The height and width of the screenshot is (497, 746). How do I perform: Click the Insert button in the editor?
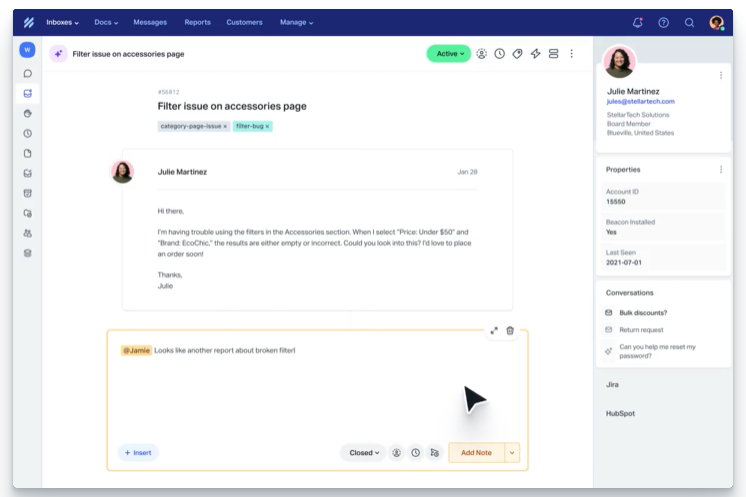tap(138, 453)
